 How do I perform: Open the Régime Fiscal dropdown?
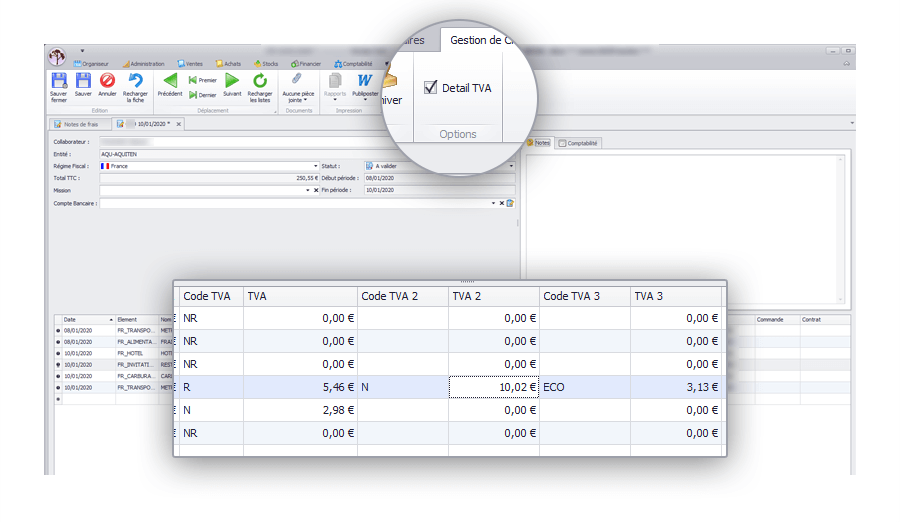pos(315,166)
